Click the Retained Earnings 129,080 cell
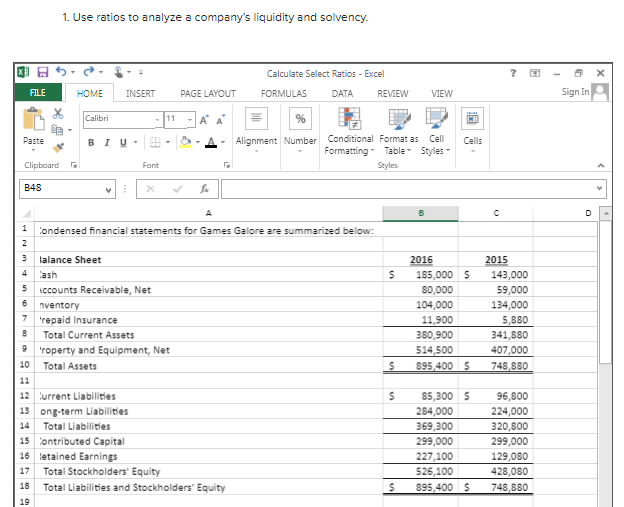Image resolution: width=624 pixels, height=507 pixels. coord(496,456)
